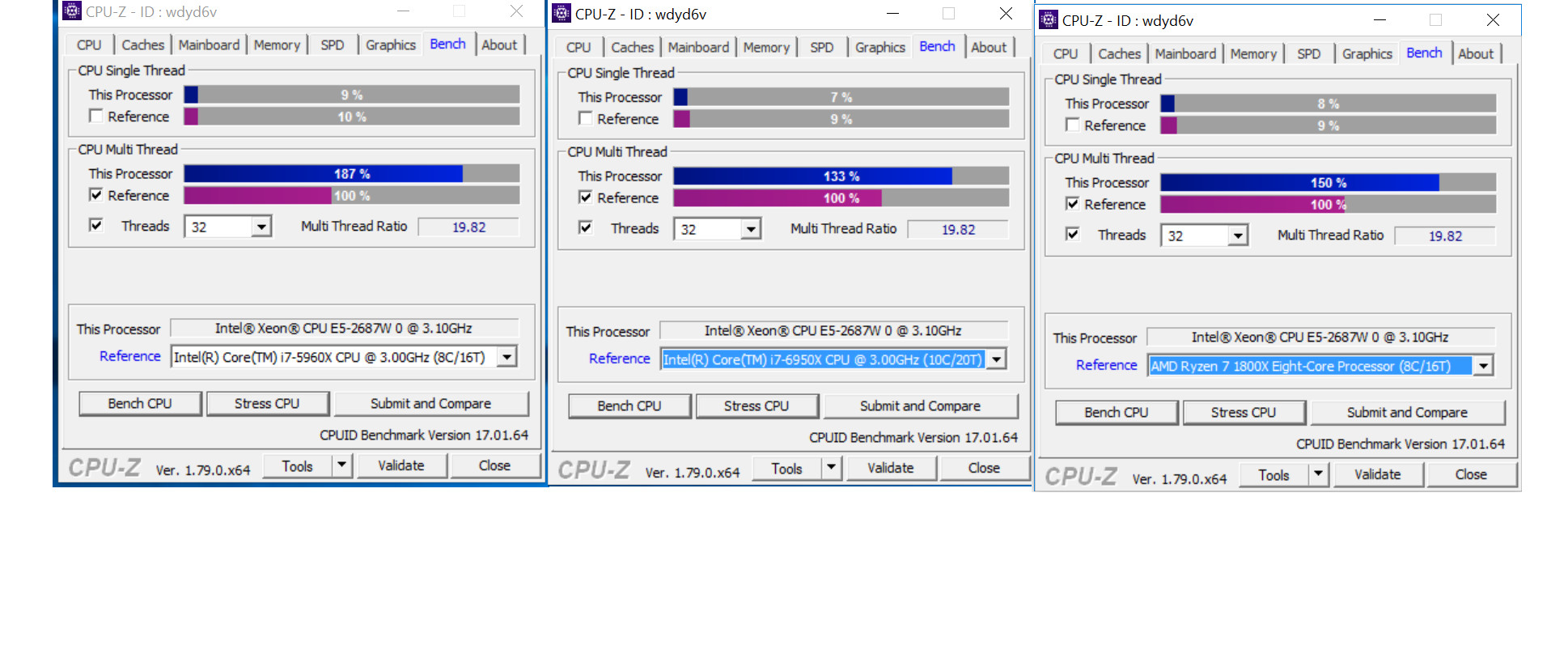
Task: Click Multi Thread Ratio 19.82 field in right window
Action: click(1445, 236)
